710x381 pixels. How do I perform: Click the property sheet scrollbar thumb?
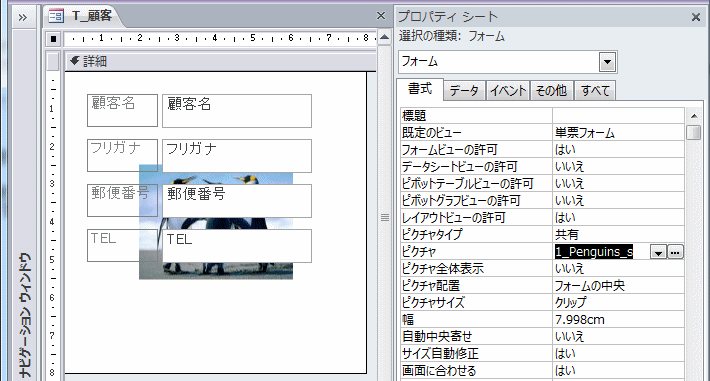click(x=694, y=133)
